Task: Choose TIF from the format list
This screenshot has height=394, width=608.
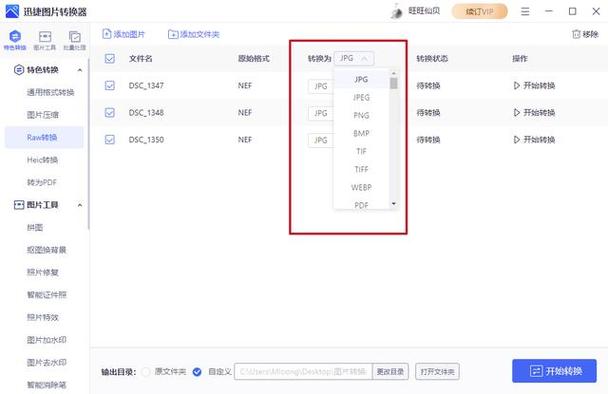Action: (x=361, y=151)
